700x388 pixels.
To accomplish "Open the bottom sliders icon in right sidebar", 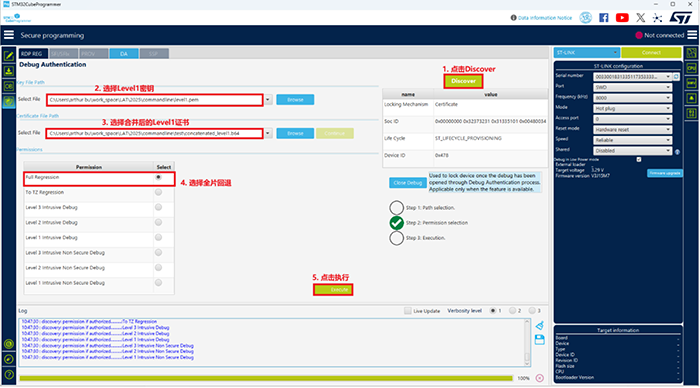I will (x=692, y=113).
